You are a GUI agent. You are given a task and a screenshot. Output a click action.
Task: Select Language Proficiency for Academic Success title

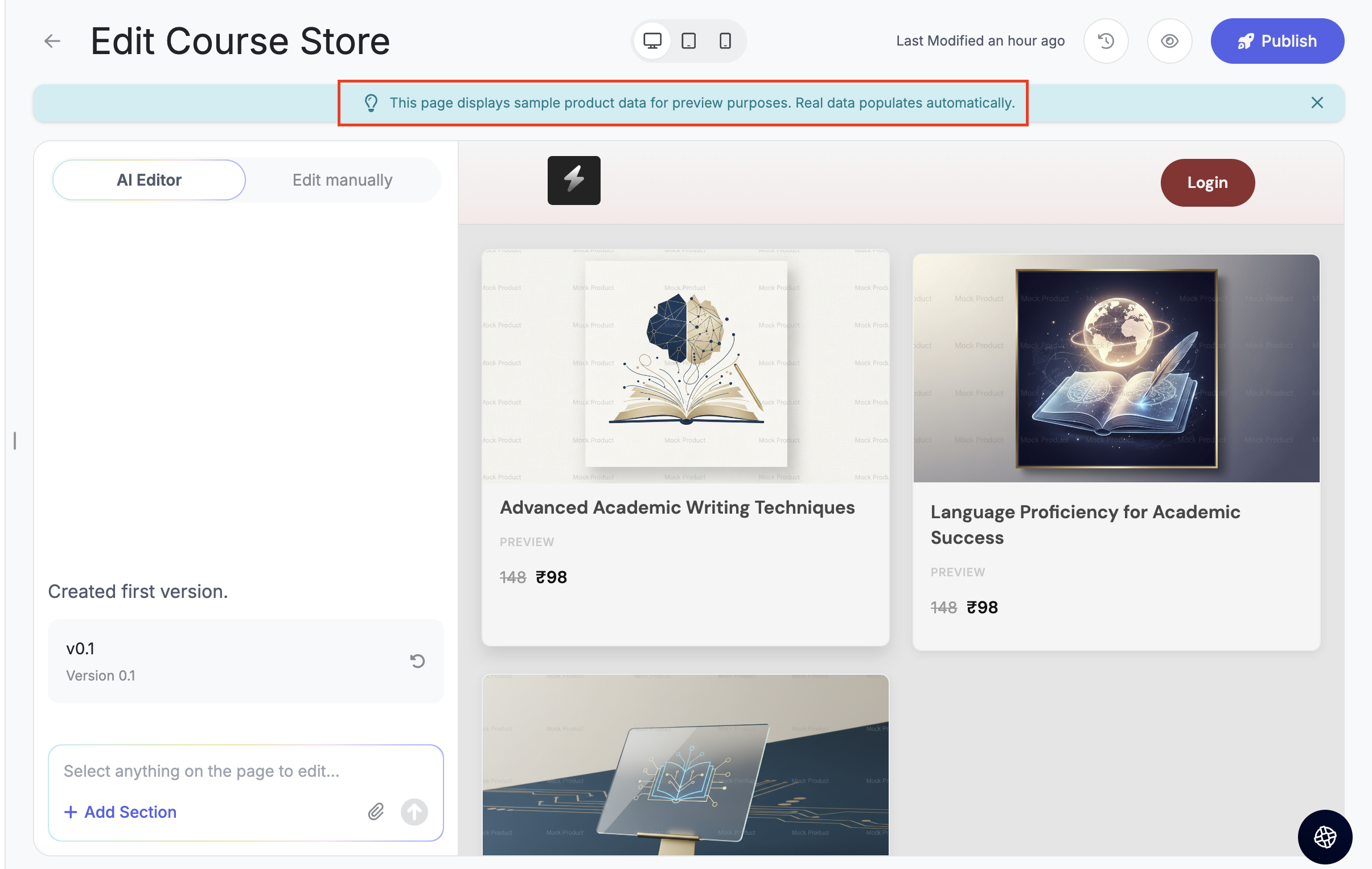tap(1085, 524)
